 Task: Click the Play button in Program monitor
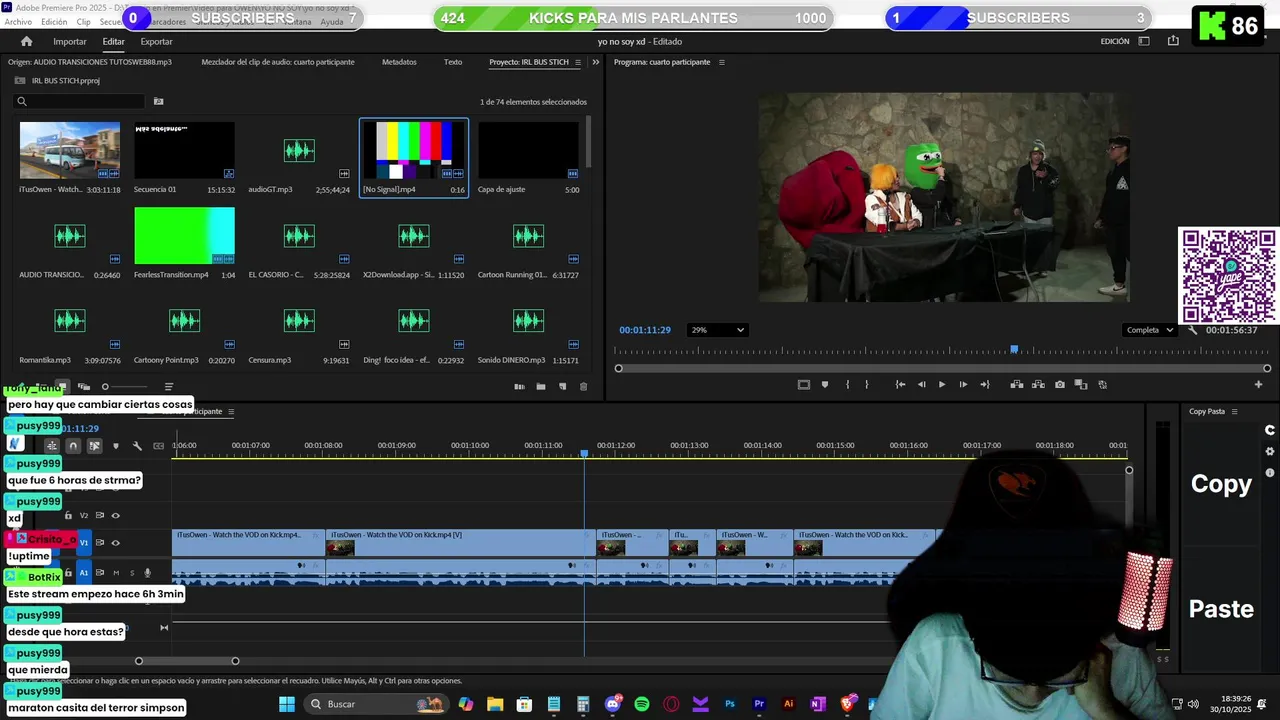tap(942, 384)
